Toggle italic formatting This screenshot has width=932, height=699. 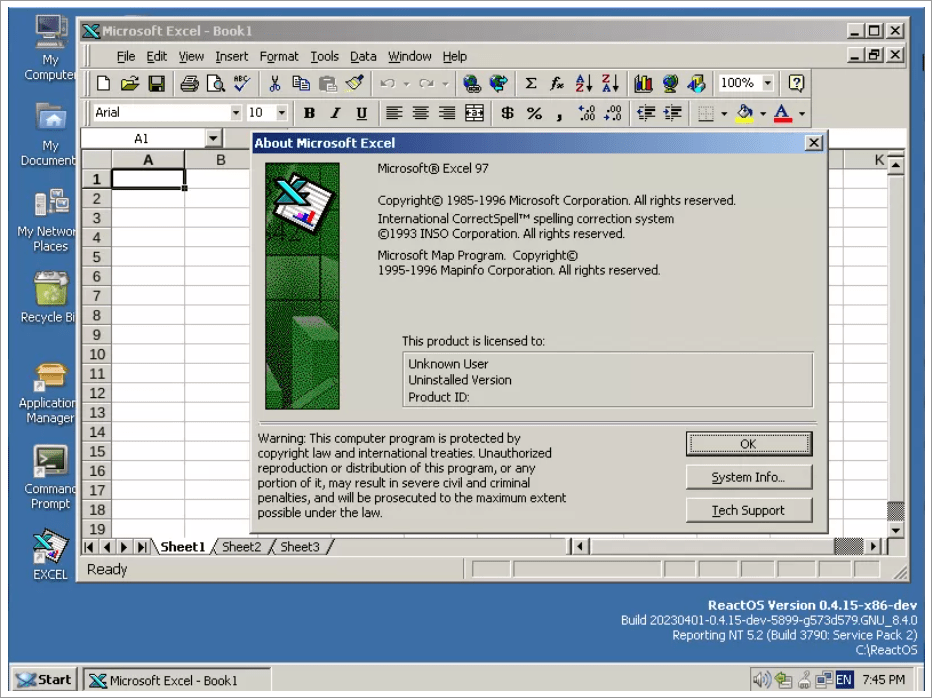[x=335, y=113]
